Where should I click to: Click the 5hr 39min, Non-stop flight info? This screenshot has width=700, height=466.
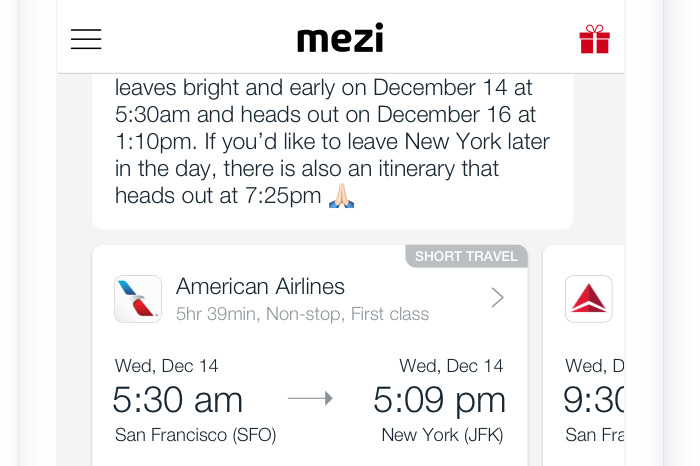302,314
